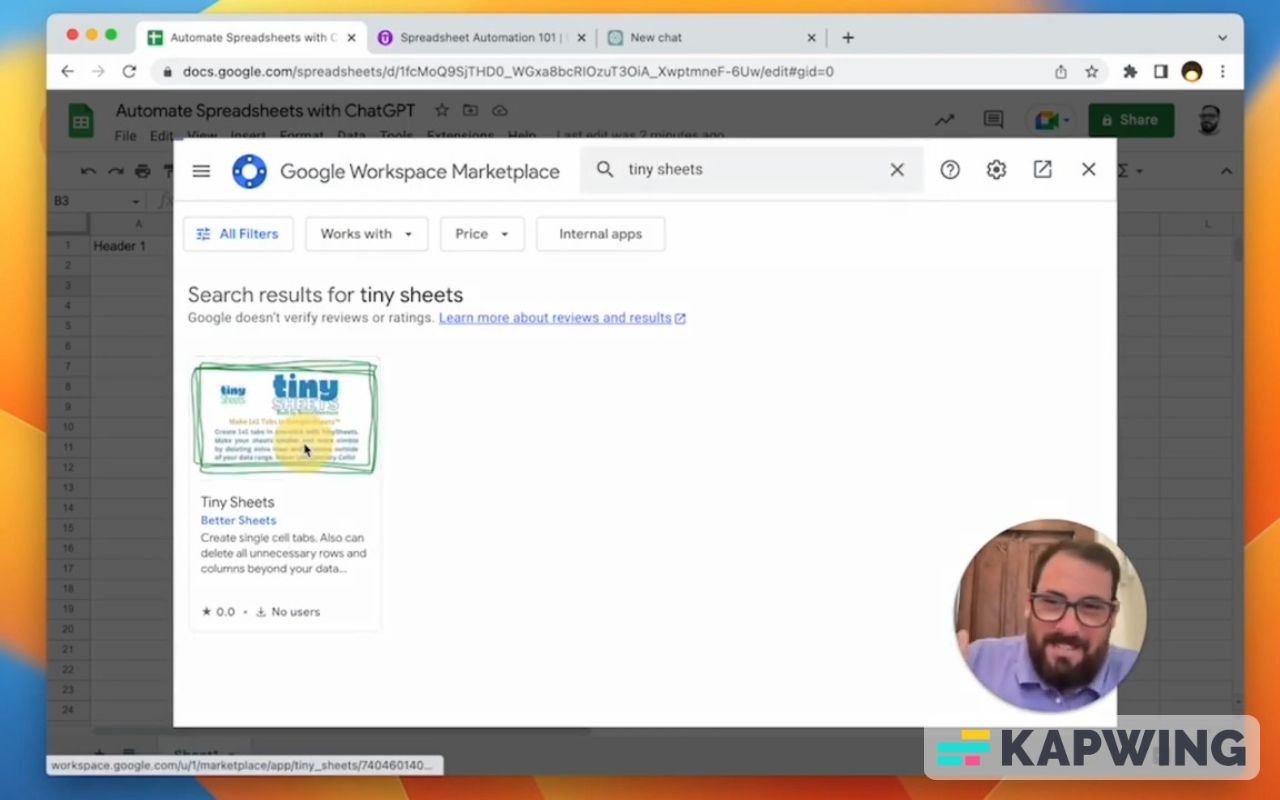The image size is (1280, 800).
Task: Switch to Spreadsheet Automation 101 tab
Action: point(482,38)
